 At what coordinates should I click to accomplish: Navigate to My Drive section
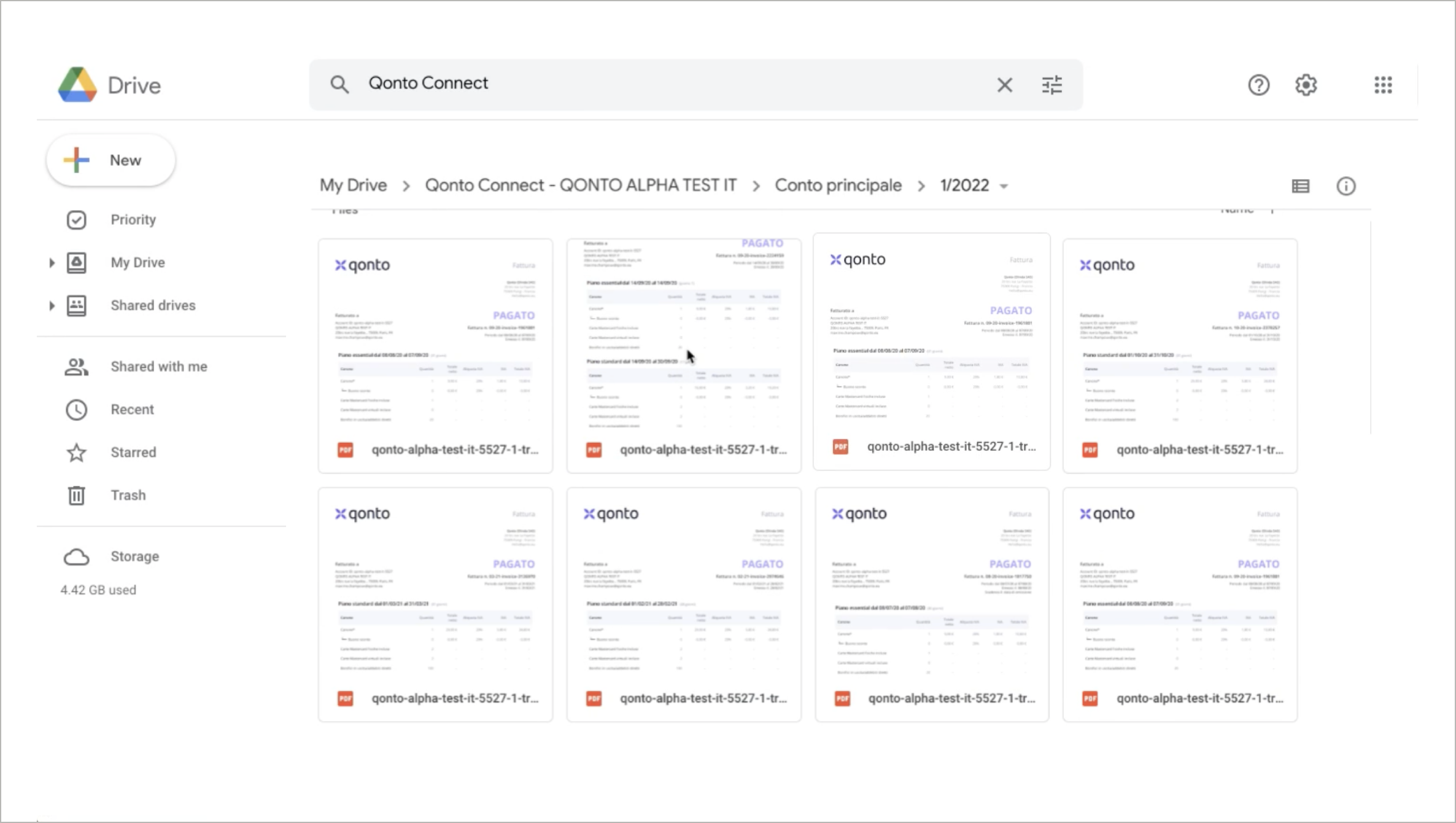138,262
